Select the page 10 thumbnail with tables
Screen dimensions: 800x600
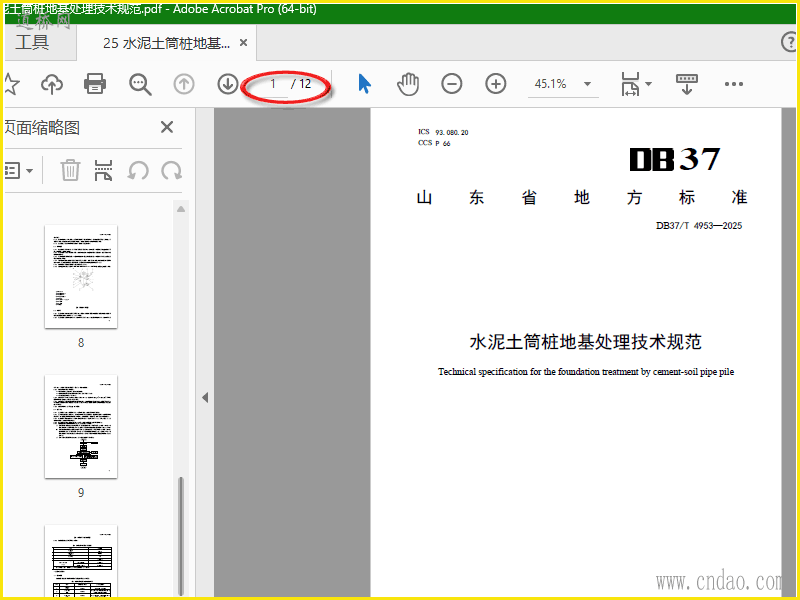(81, 561)
